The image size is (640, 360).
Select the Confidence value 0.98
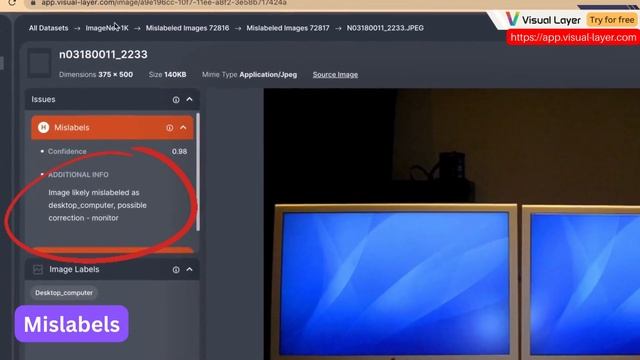coord(180,151)
